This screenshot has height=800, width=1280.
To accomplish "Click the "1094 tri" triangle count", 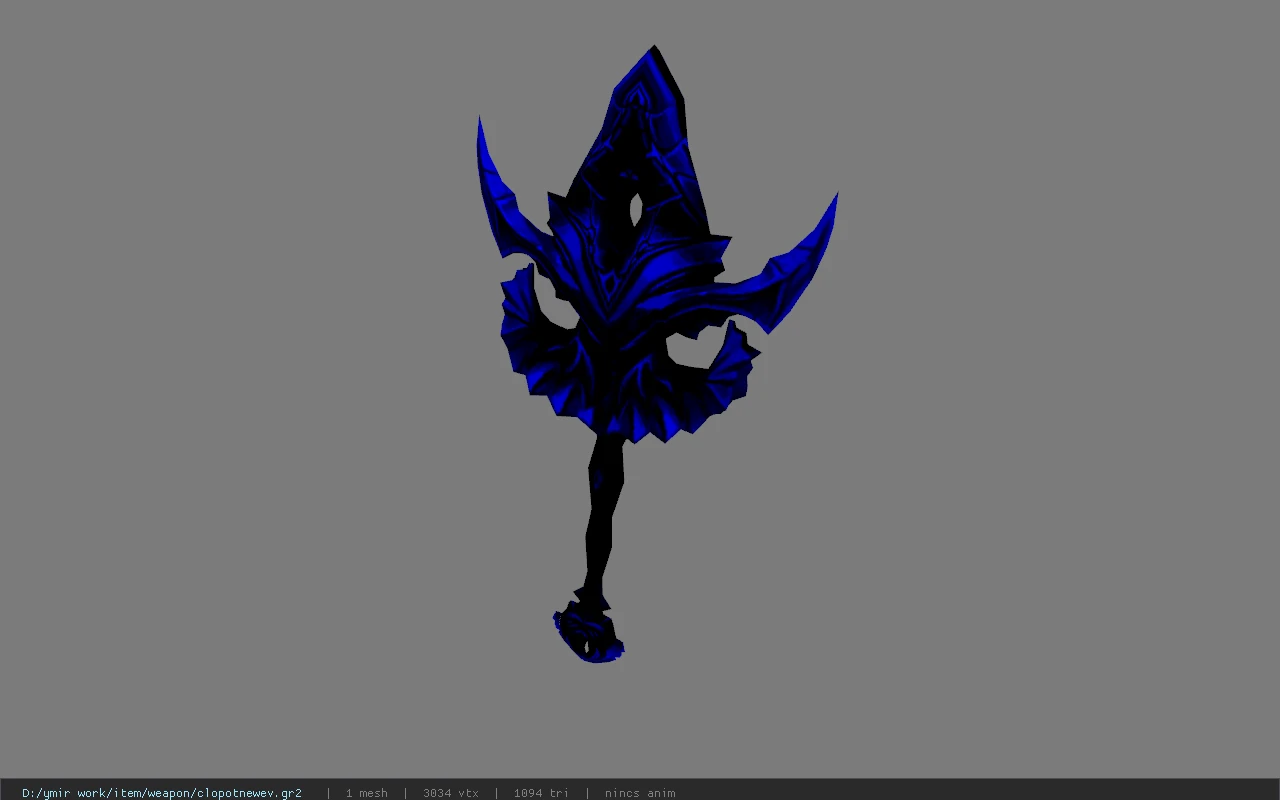I will point(542,793).
